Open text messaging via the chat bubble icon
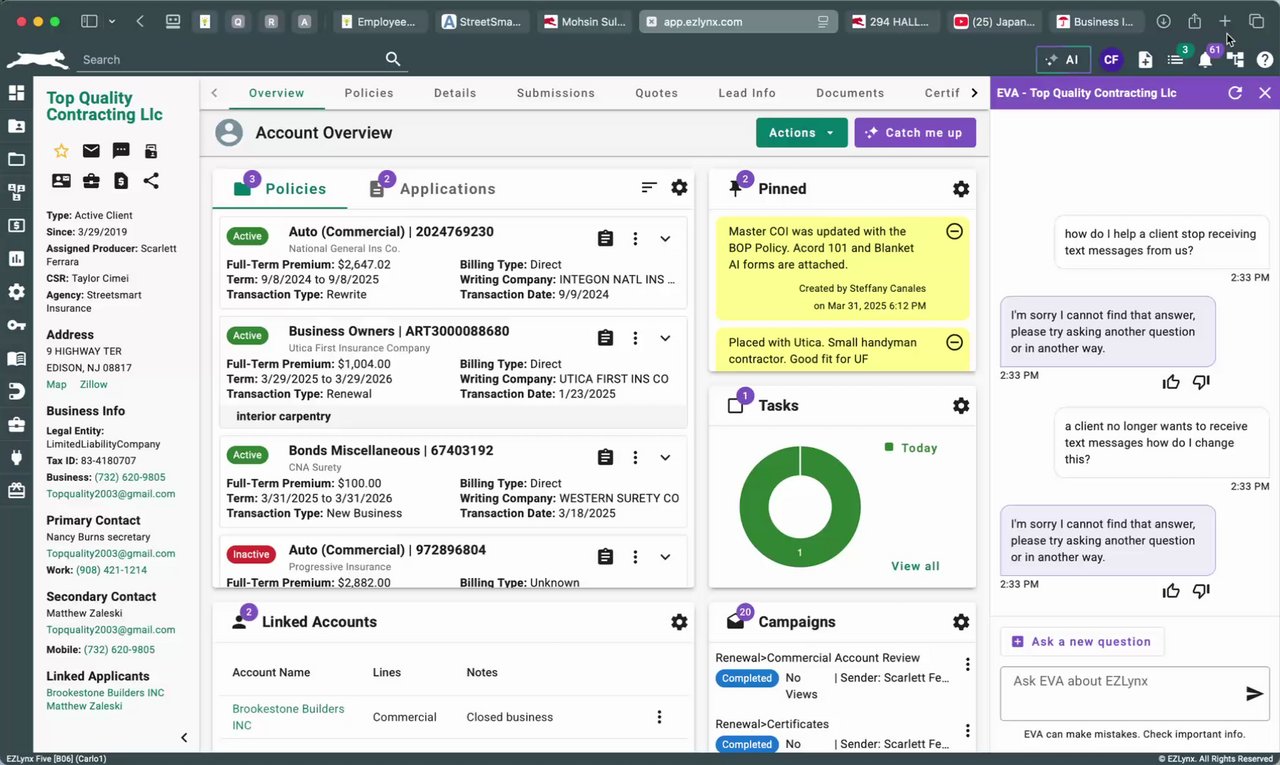The width and height of the screenshot is (1280, 765). point(121,151)
